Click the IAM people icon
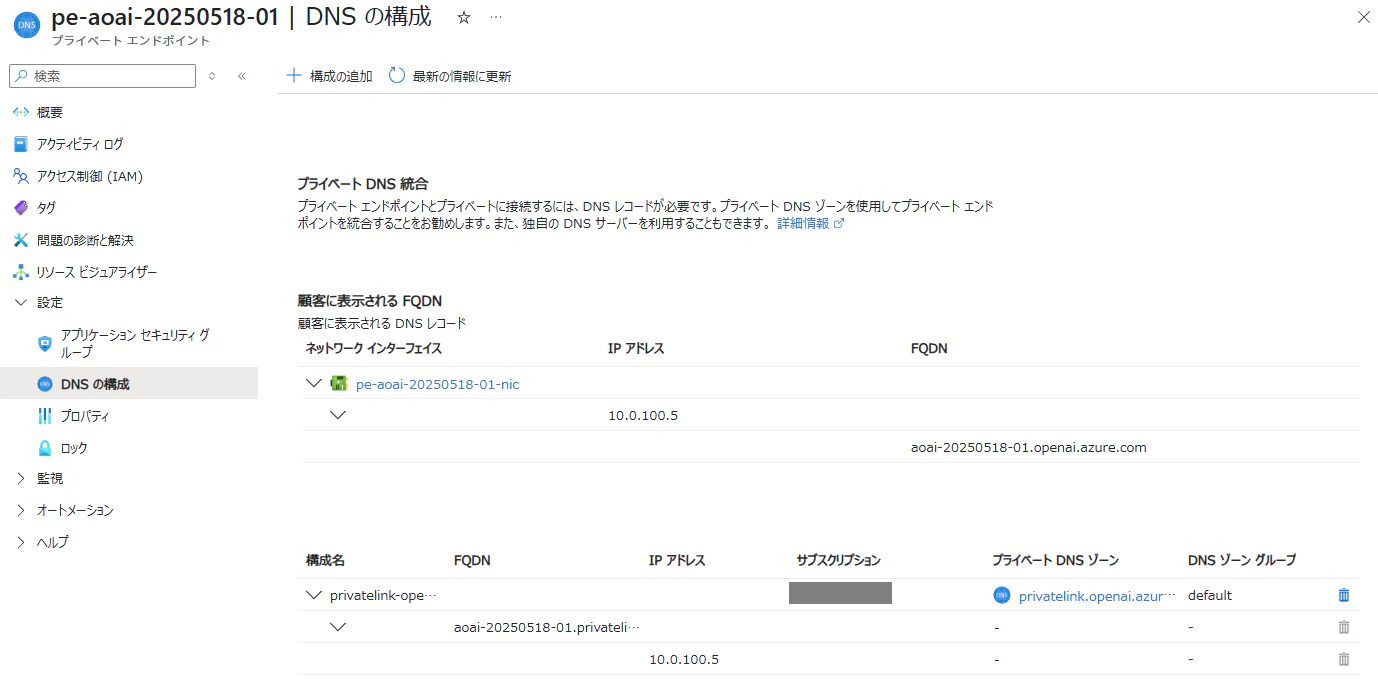1378x695 pixels. click(21, 176)
